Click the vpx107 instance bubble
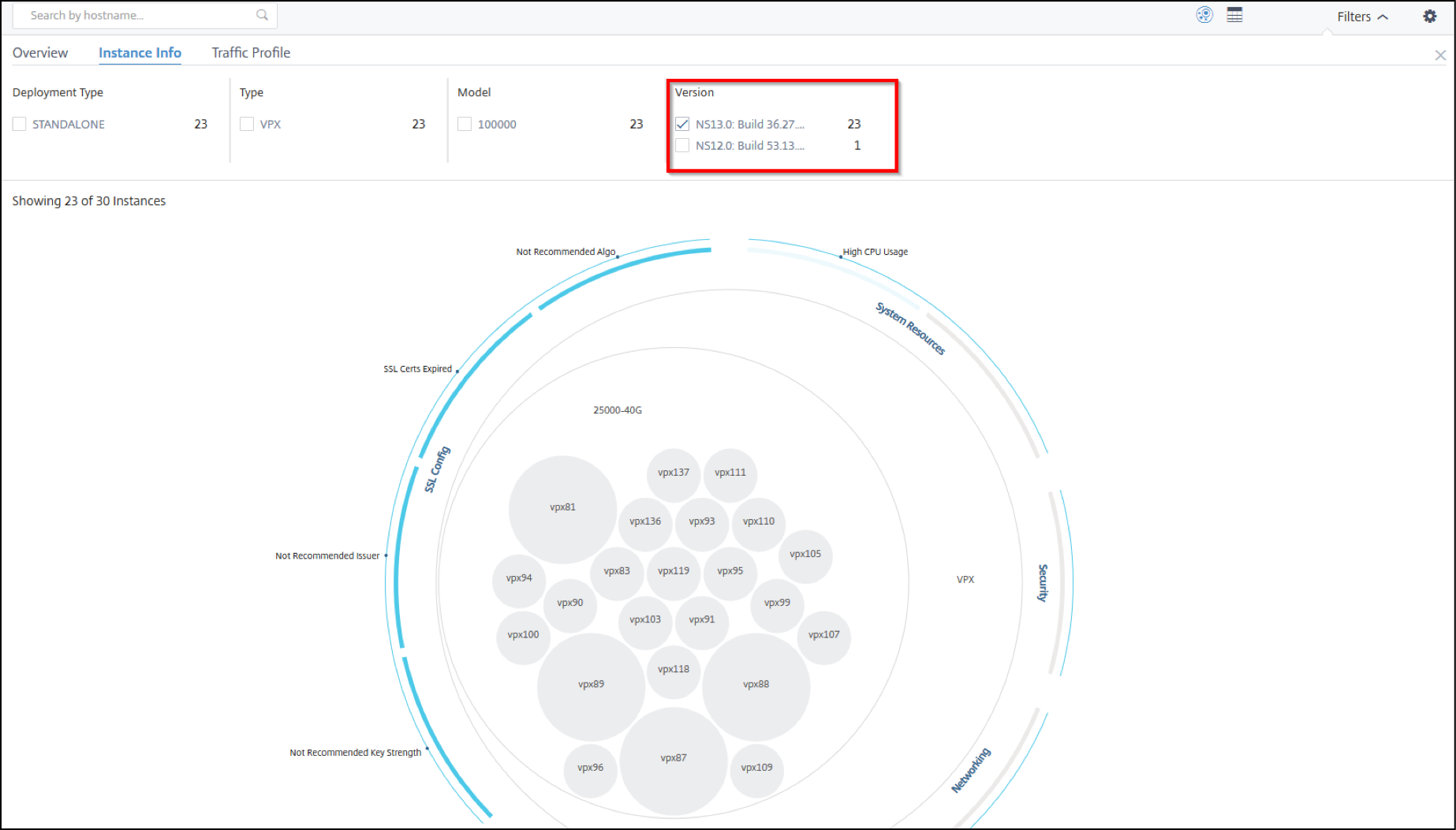 click(x=824, y=637)
